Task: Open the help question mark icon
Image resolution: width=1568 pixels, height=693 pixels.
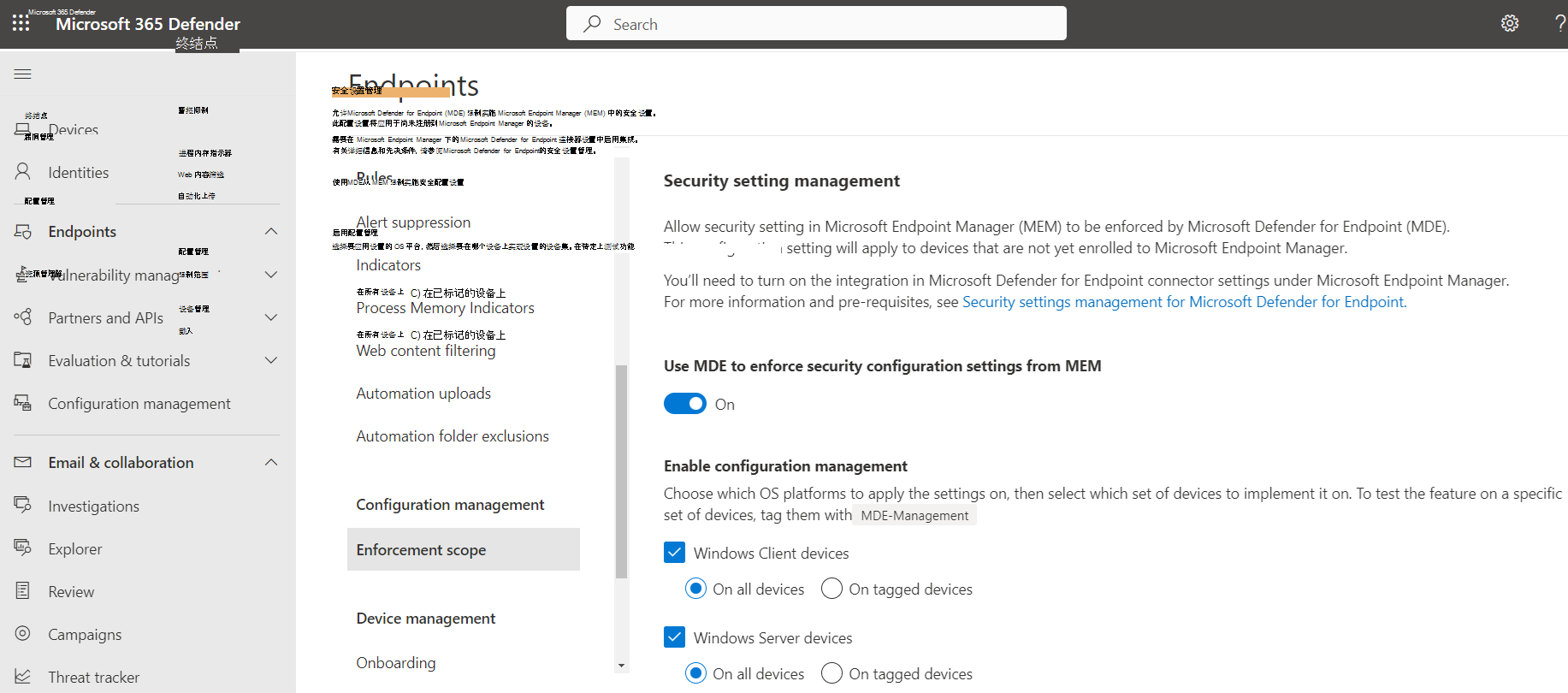Action: click(1560, 23)
